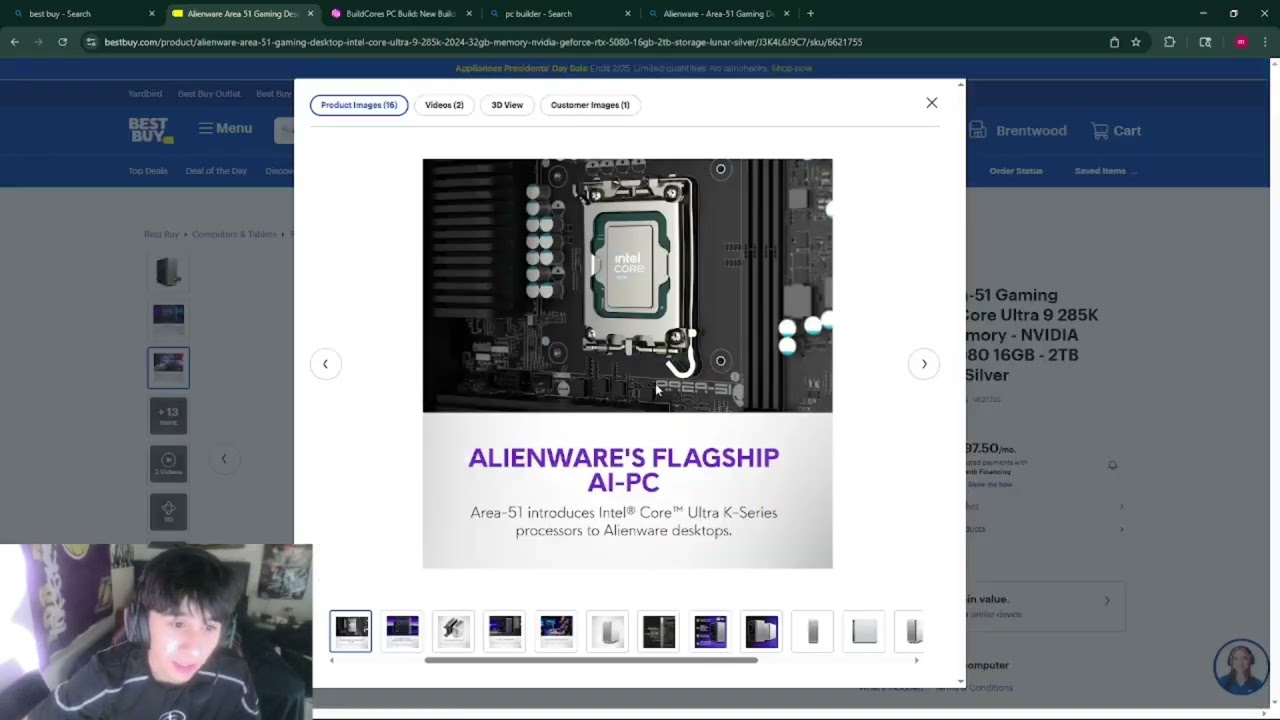Screen dimensions: 1280x720
Task: Reload the Best Buy page
Action: coord(62,42)
